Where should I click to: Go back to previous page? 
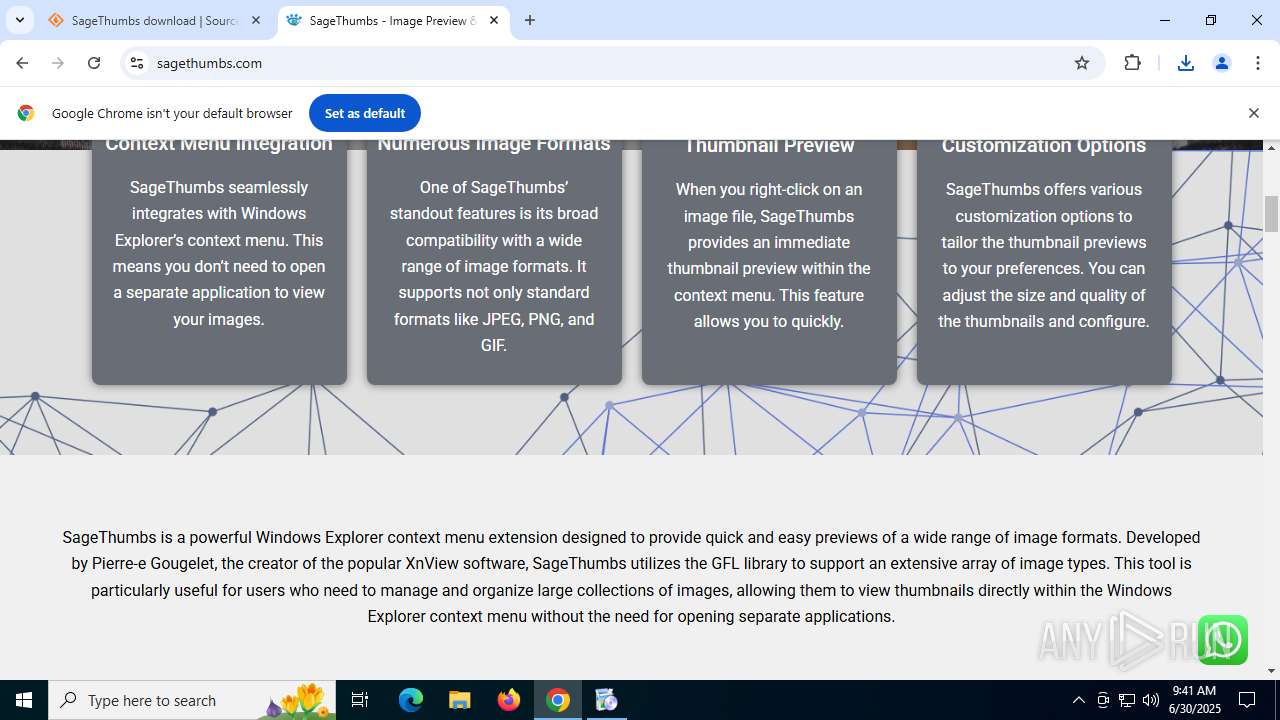tap(22, 63)
